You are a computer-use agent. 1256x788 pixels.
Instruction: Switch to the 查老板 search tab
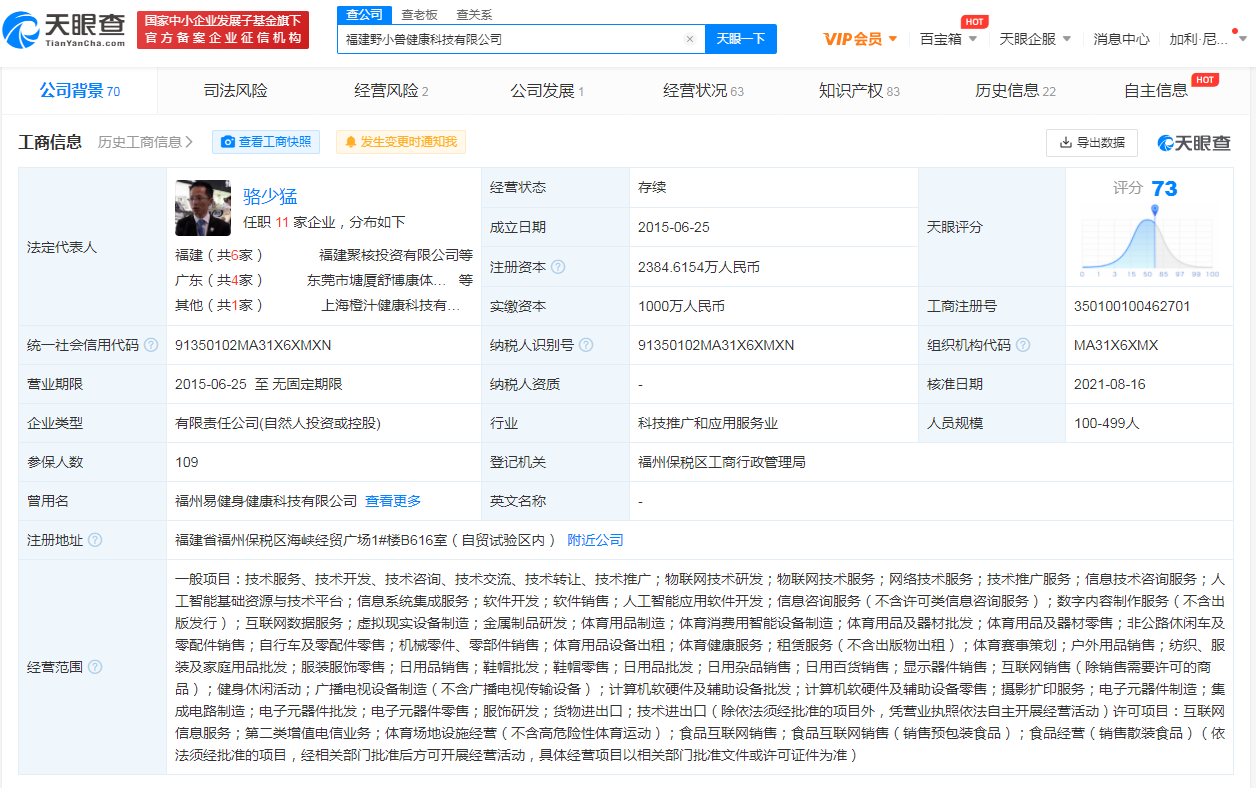[419, 14]
